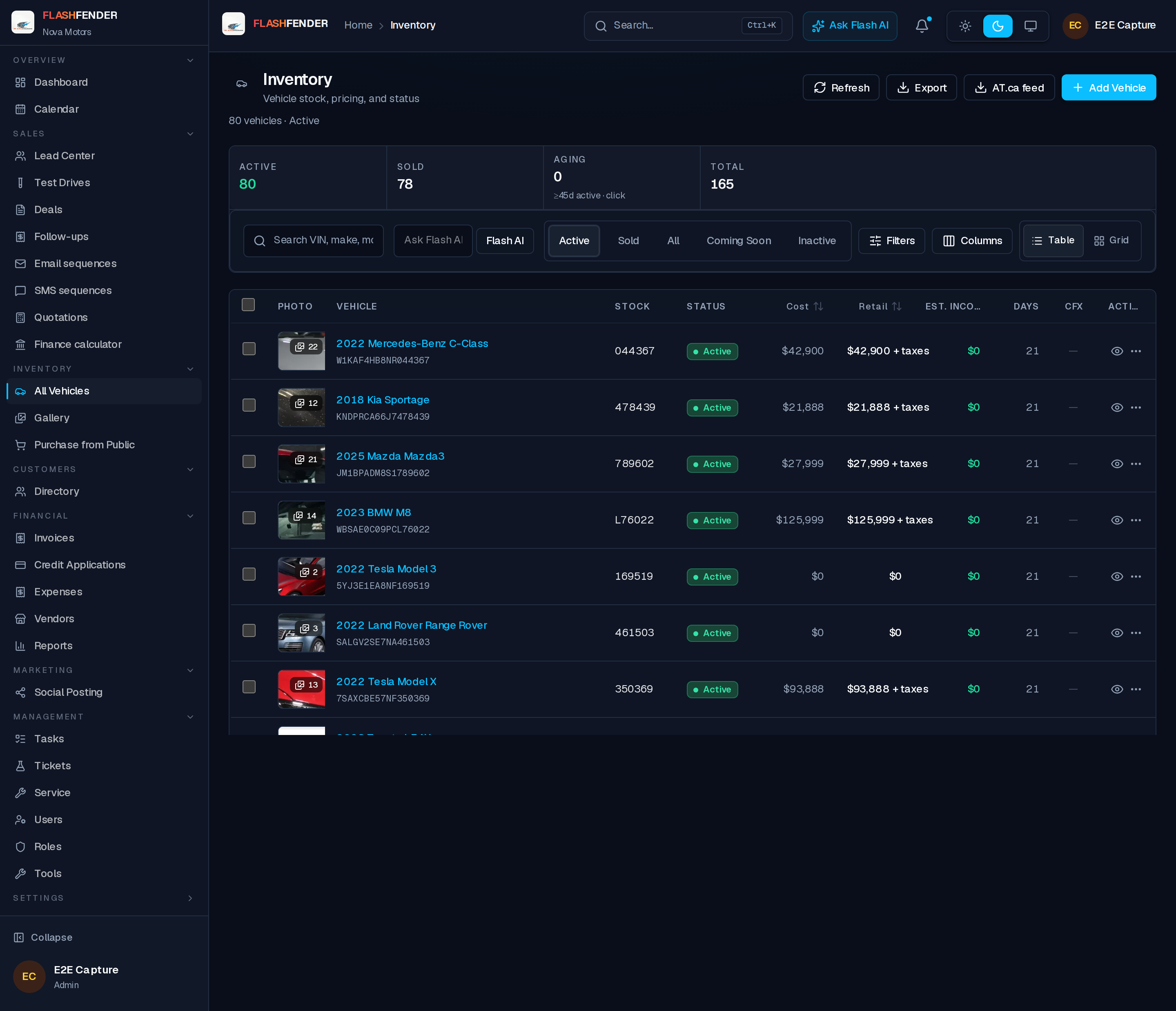Check the 2018 Kia Sportage row checkbox
Viewport: 1176px width, 1011px height.
click(249, 405)
